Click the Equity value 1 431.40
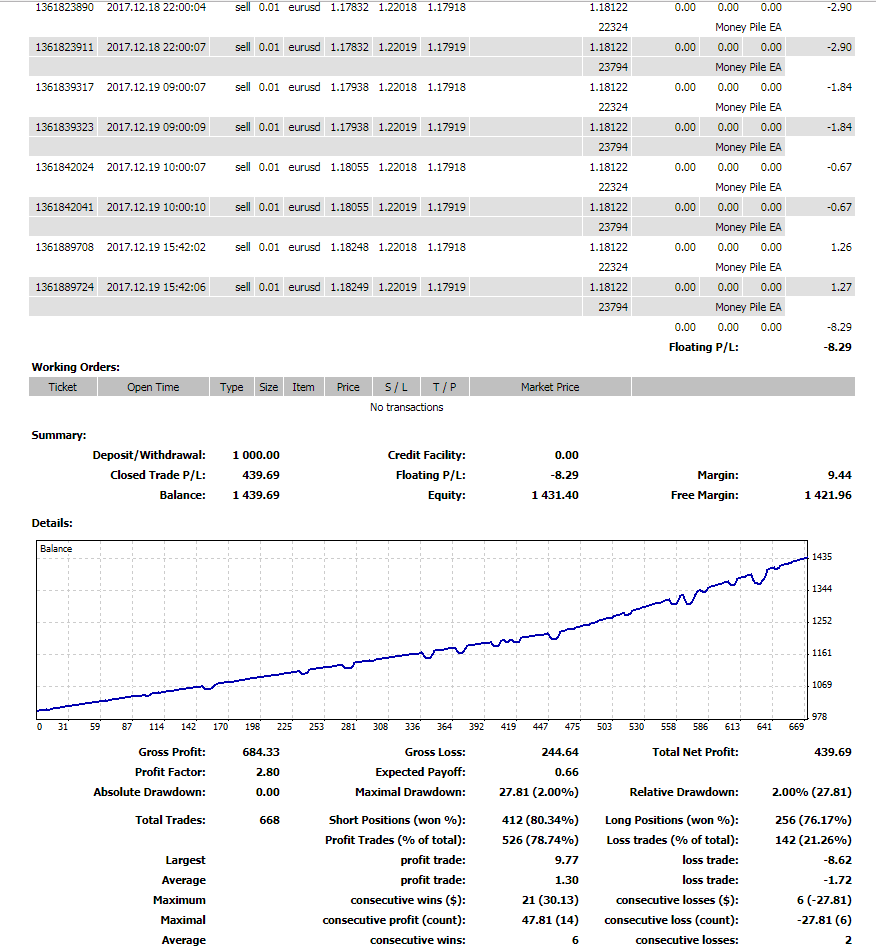This screenshot has height=950, width=876. [554, 495]
